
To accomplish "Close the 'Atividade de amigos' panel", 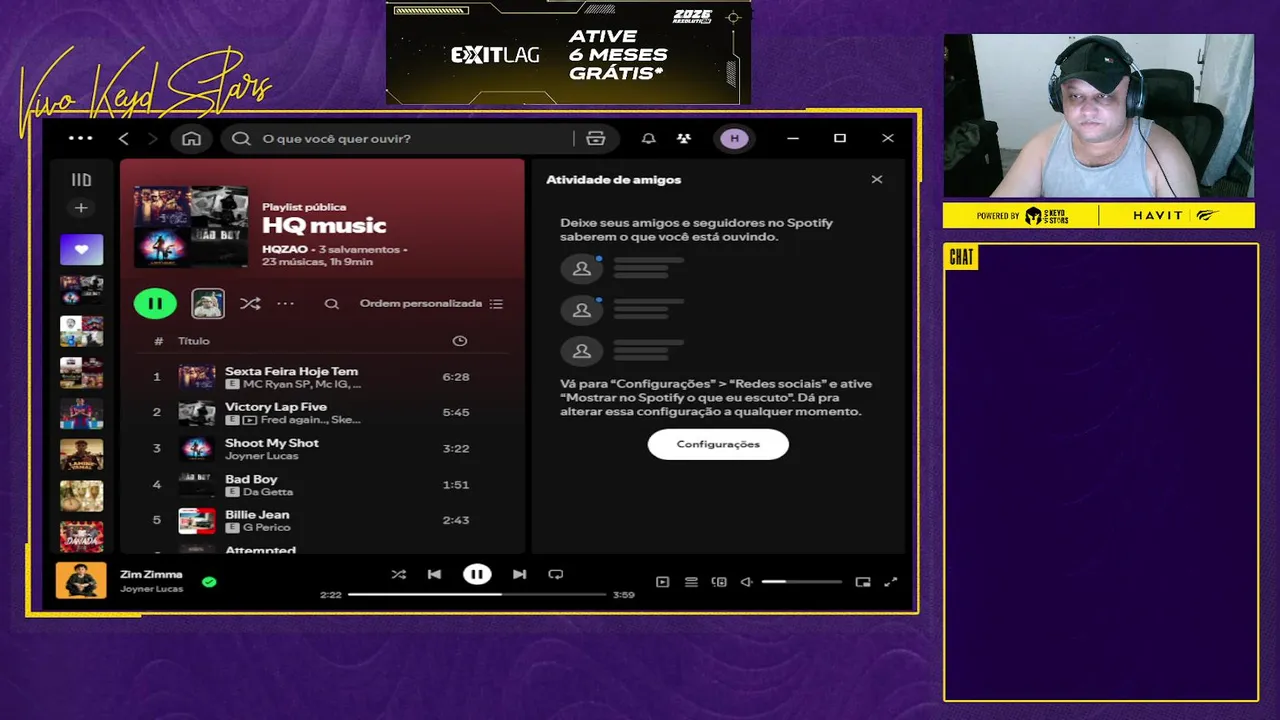I will coord(877,180).
